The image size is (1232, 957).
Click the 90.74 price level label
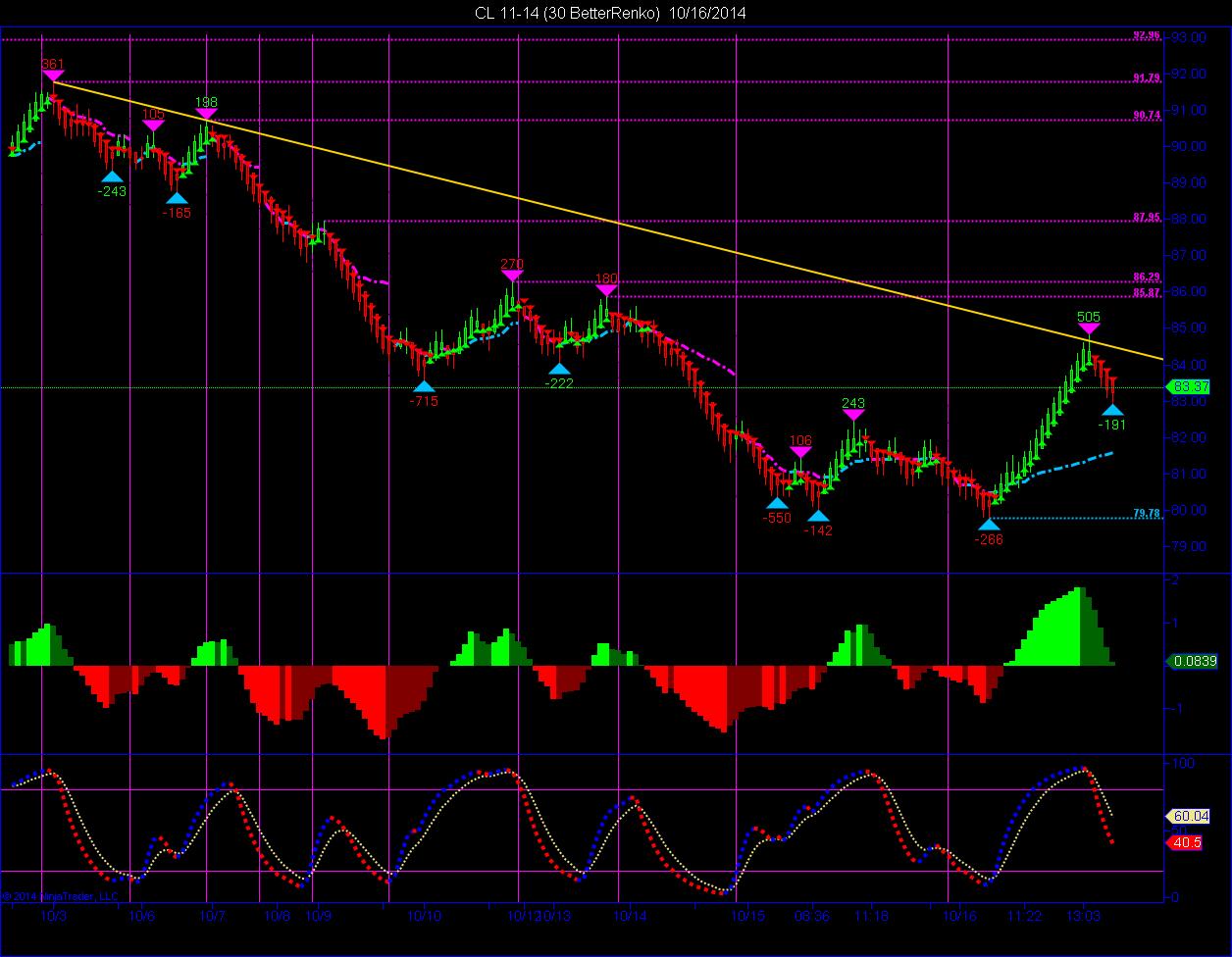[x=1147, y=115]
